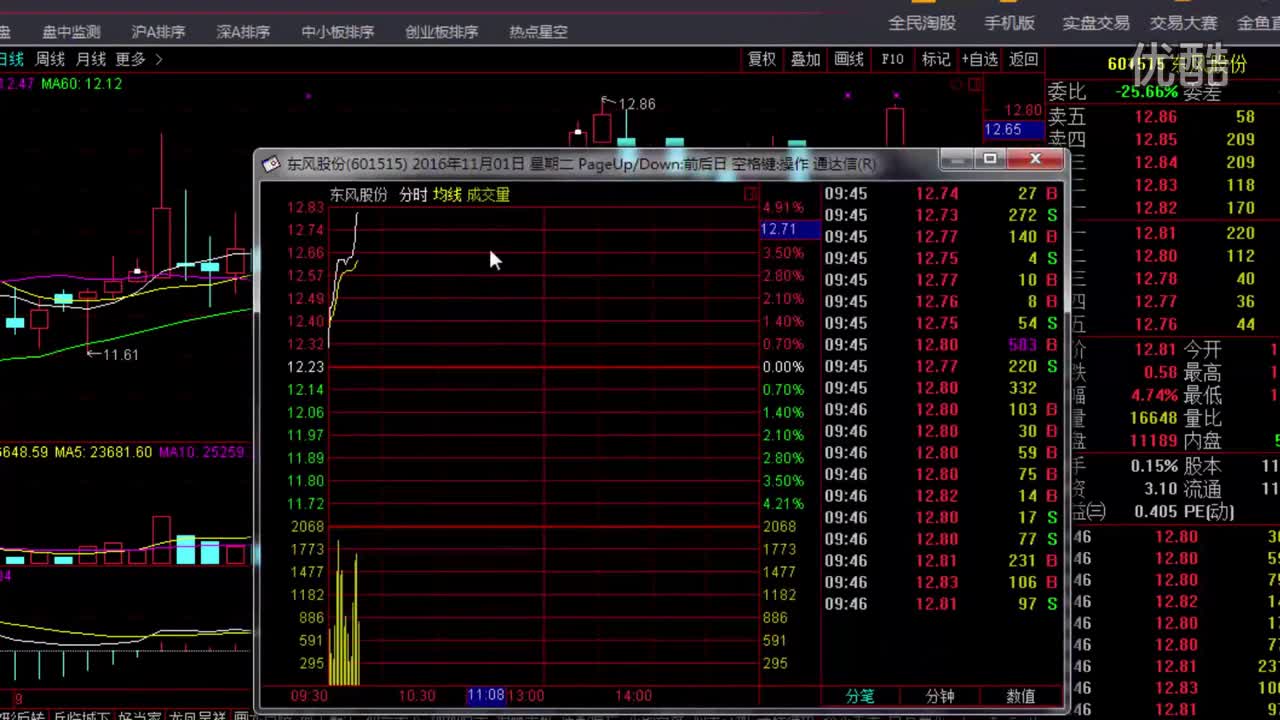Click the 标记 mark toolbar button
The image size is (1280, 720).
[936, 60]
